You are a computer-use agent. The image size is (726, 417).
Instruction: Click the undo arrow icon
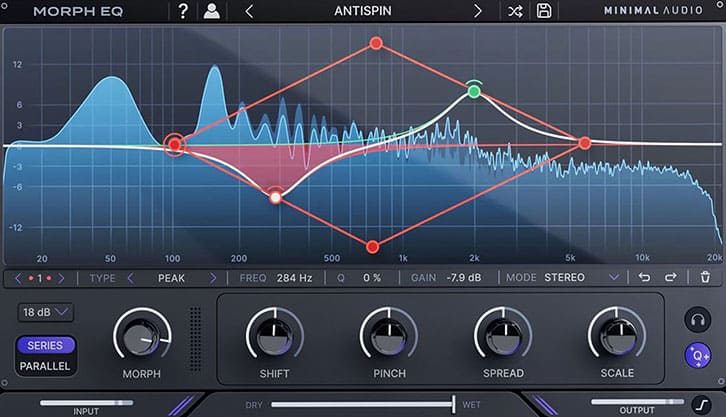pyautogui.click(x=645, y=278)
